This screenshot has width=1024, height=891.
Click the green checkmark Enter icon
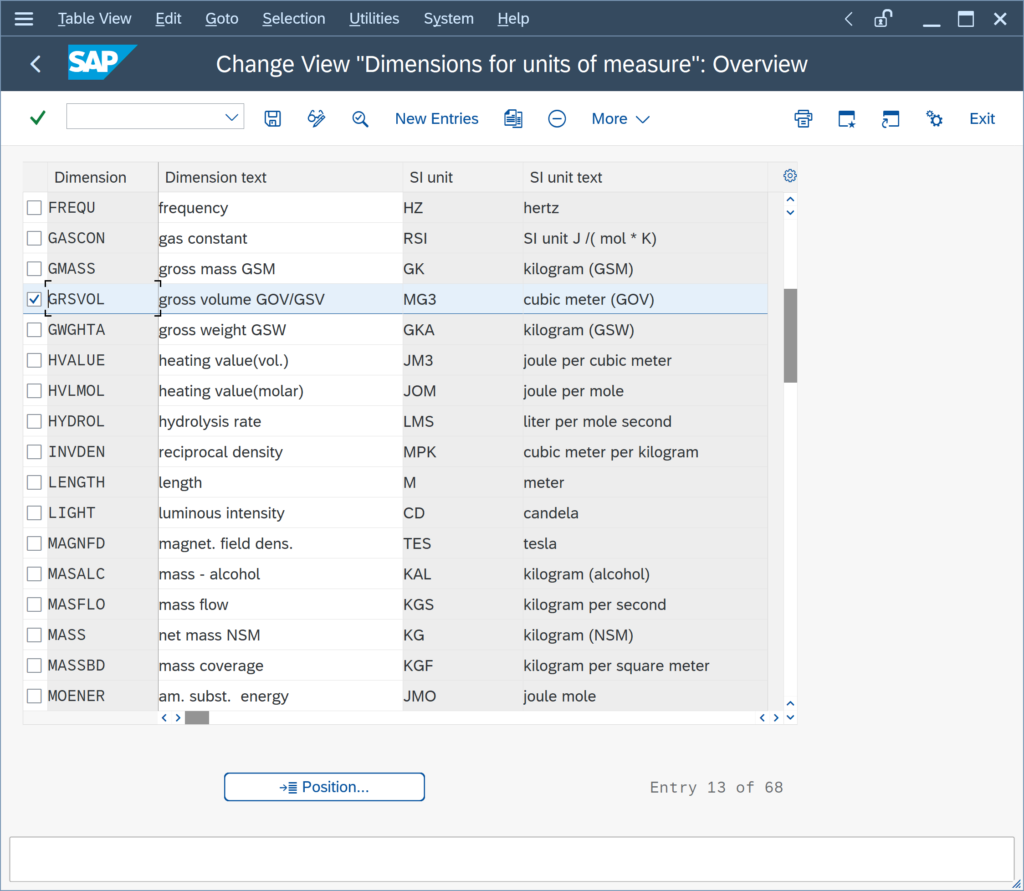tap(38, 118)
